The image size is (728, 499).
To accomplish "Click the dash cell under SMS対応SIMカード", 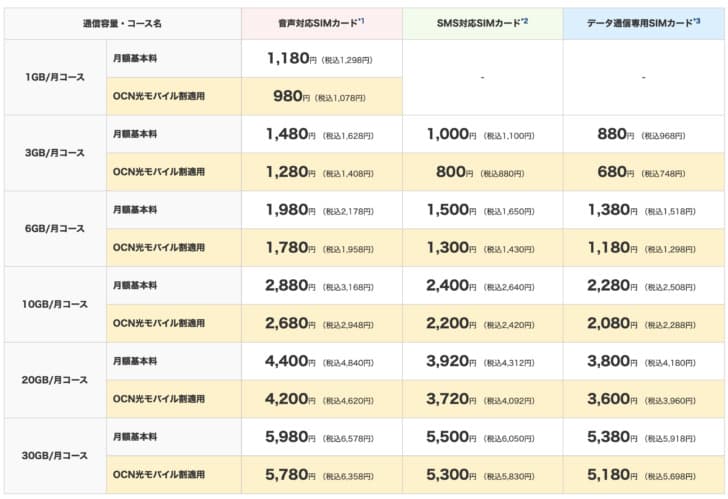I will [482, 77].
